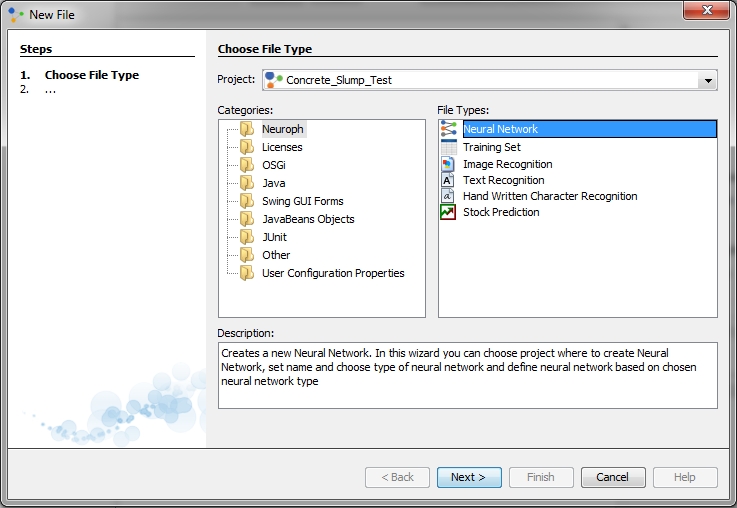Click the Text Recognition icon
Viewport: 737px width, 508px height.
448,180
